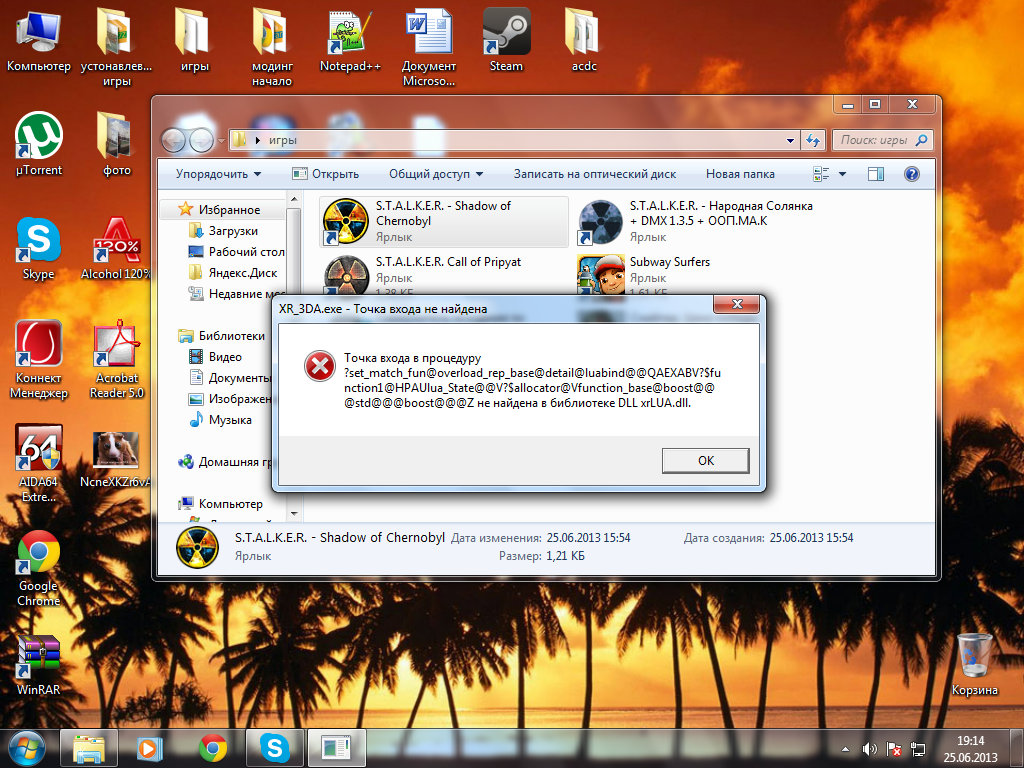Open the Steam desktop shortcut
The width and height of the screenshot is (1024, 768).
tap(506, 34)
